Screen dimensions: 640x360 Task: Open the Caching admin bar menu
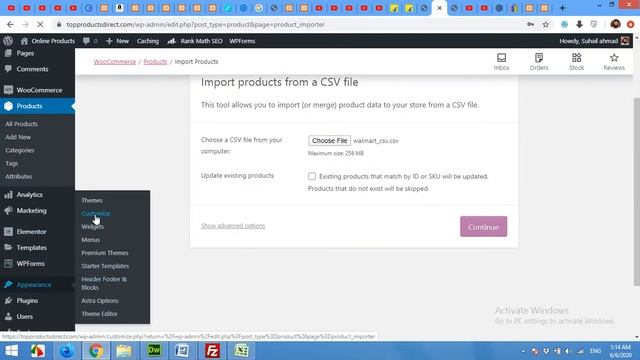tap(148, 41)
